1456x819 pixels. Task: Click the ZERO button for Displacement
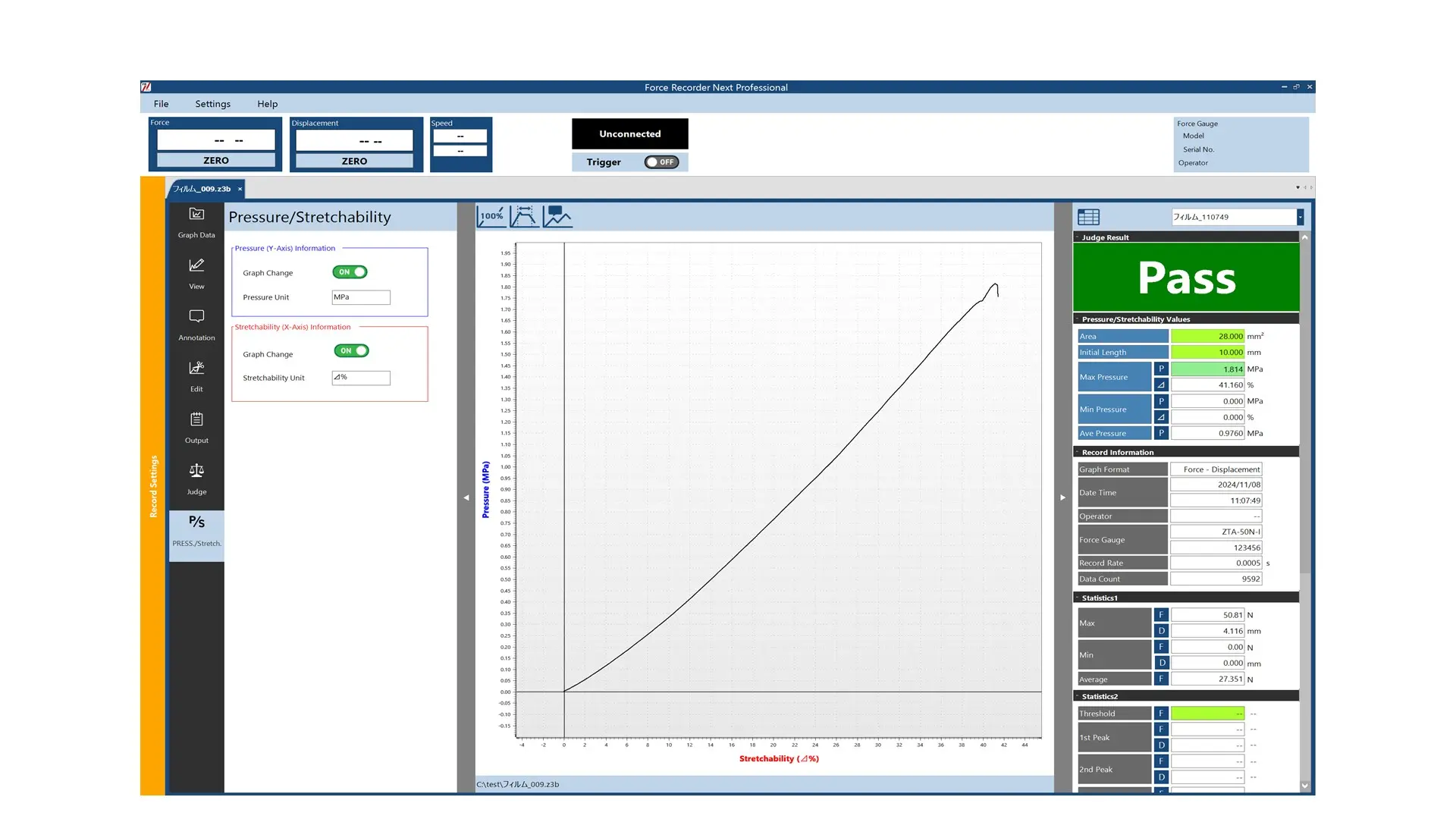click(x=355, y=160)
